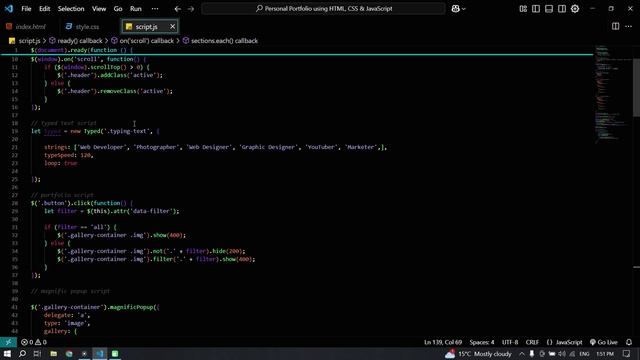Click the line "delegate: 'a',"
This screenshot has width=640, height=360.
67,315
